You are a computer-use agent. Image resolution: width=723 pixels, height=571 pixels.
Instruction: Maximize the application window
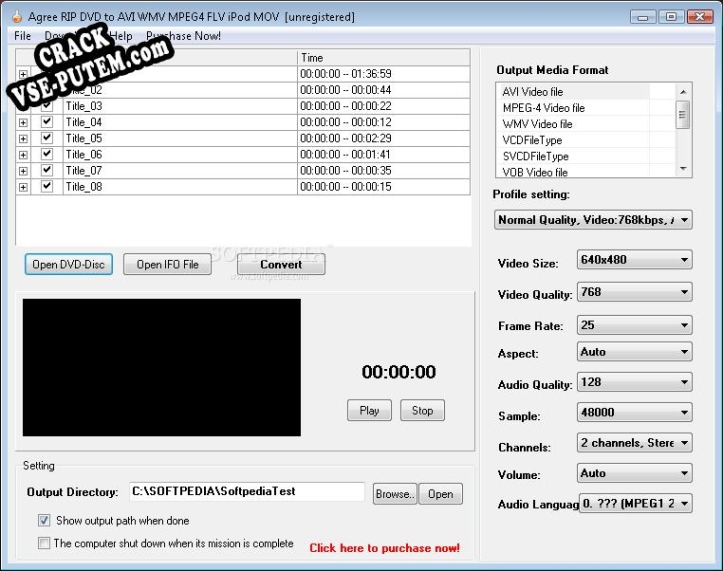click(x=671, y=18)
